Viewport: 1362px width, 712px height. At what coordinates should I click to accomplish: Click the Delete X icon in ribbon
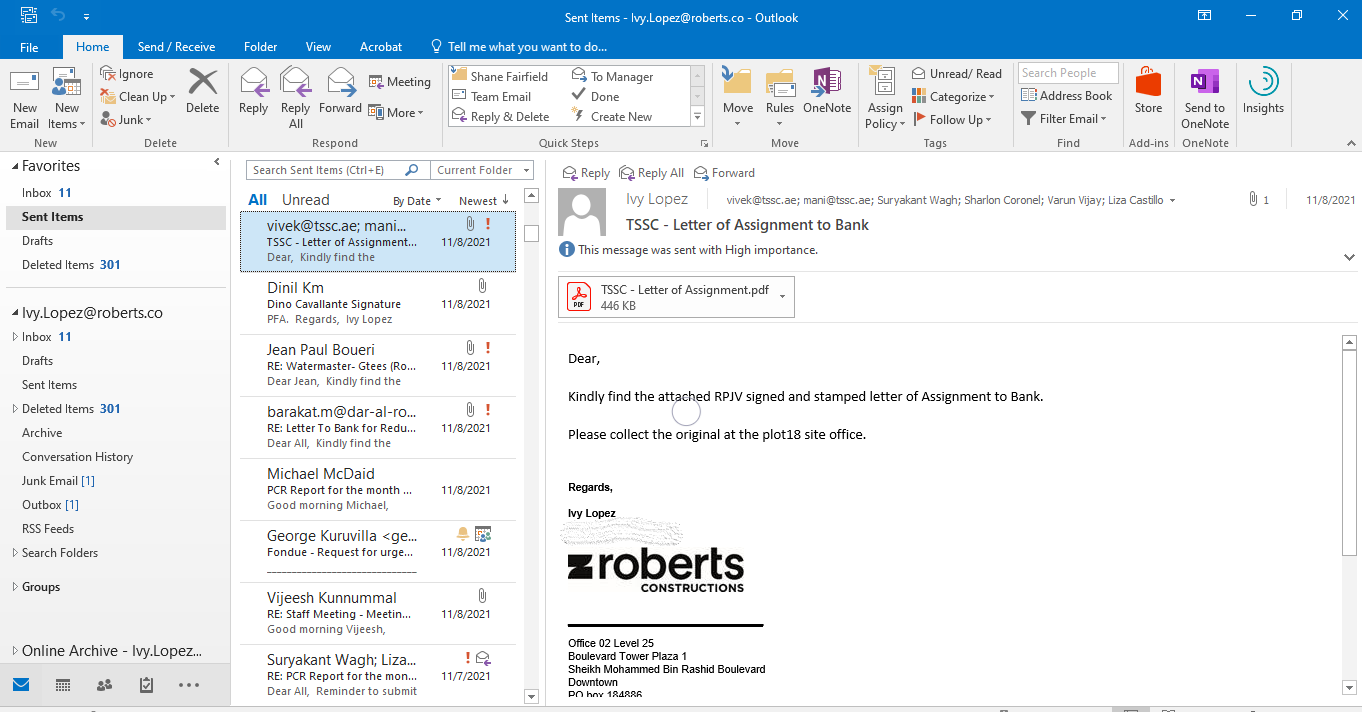click(x=203, y=82)
